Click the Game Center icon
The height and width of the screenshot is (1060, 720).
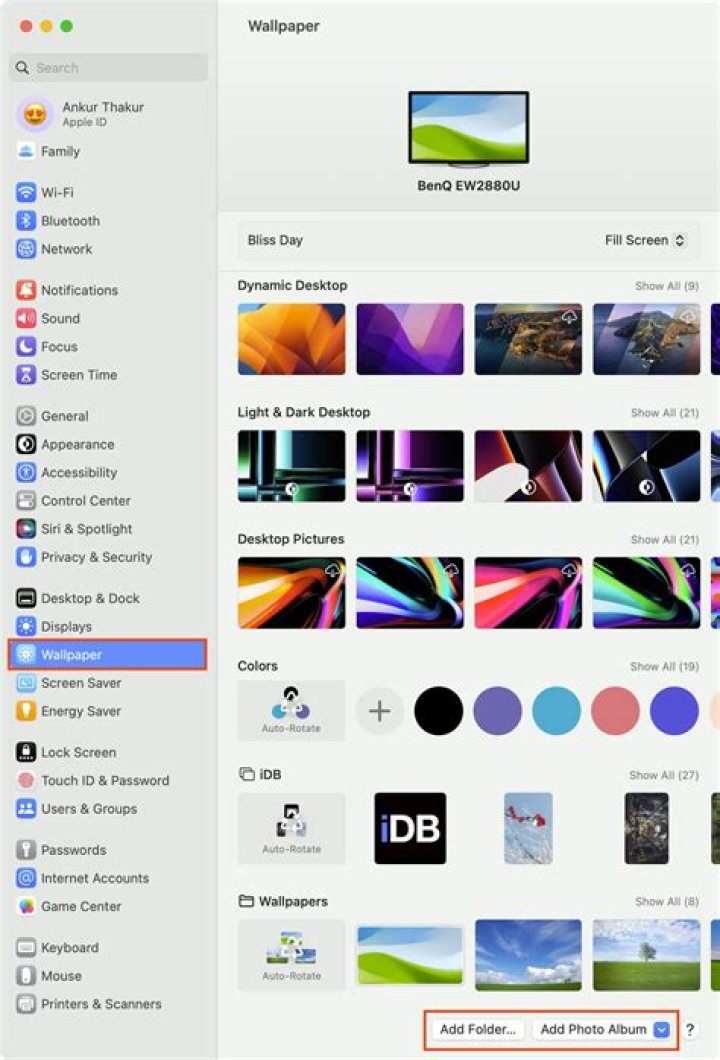26,907
